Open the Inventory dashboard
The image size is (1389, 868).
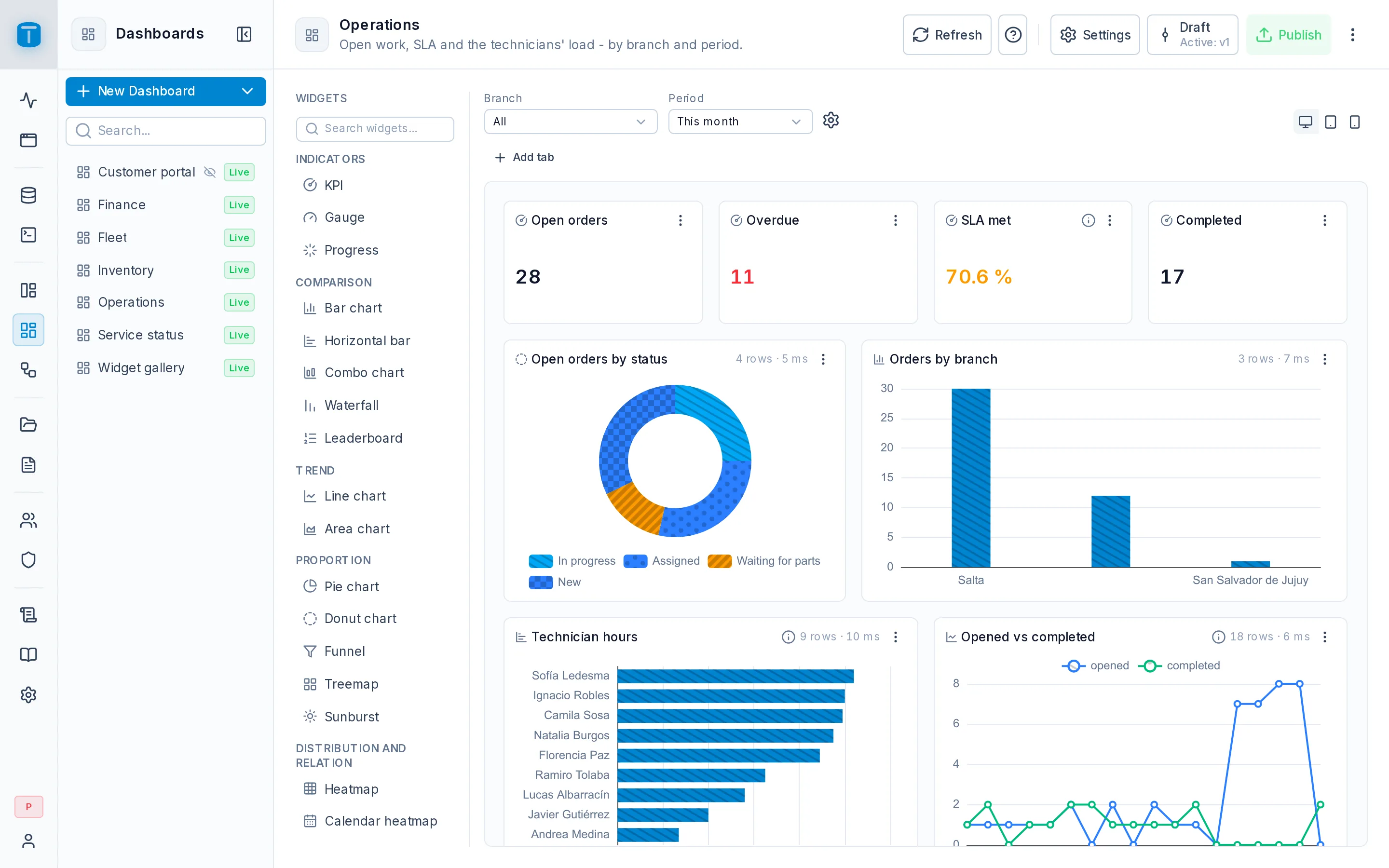(166, 270)
